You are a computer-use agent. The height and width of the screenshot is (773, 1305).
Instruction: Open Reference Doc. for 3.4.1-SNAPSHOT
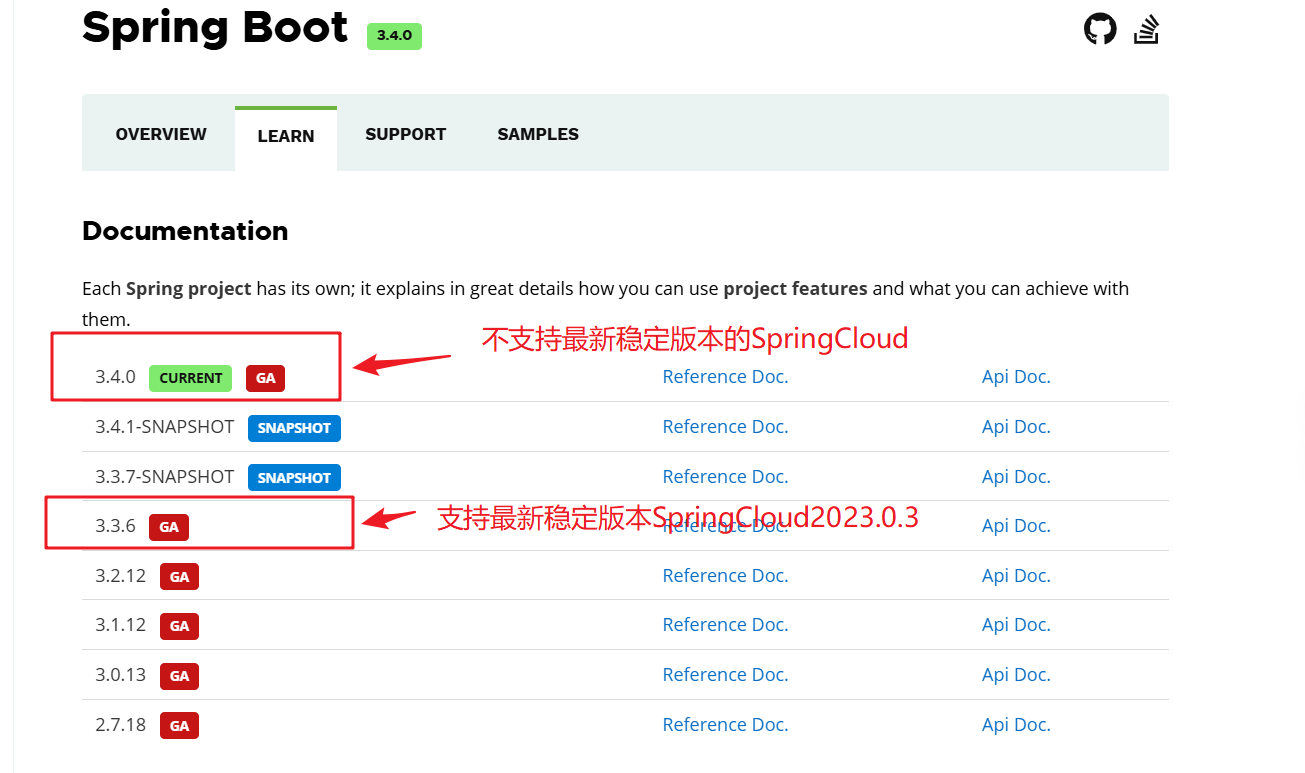tap(725, 427)
